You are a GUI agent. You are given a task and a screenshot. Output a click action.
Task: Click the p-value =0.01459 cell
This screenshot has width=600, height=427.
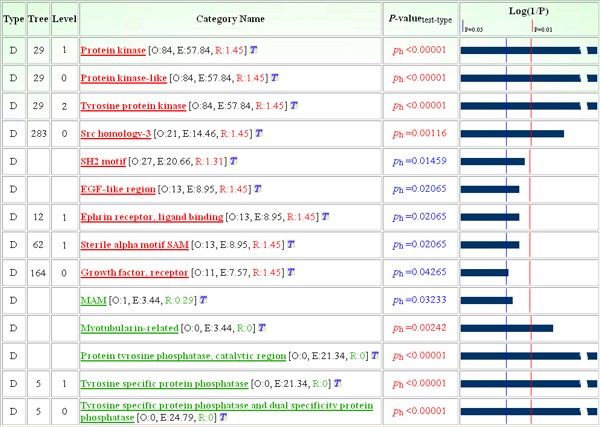(x=420, y=161)
